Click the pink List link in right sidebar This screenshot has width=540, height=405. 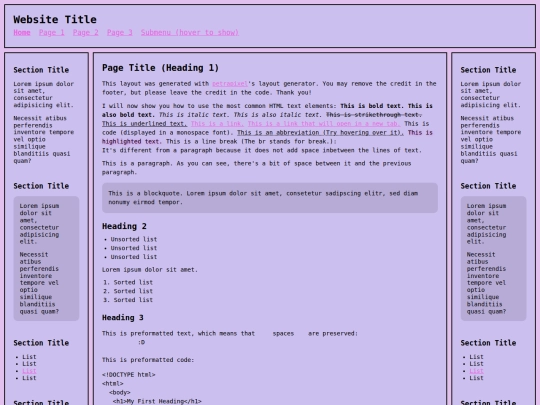pos(476,371)
